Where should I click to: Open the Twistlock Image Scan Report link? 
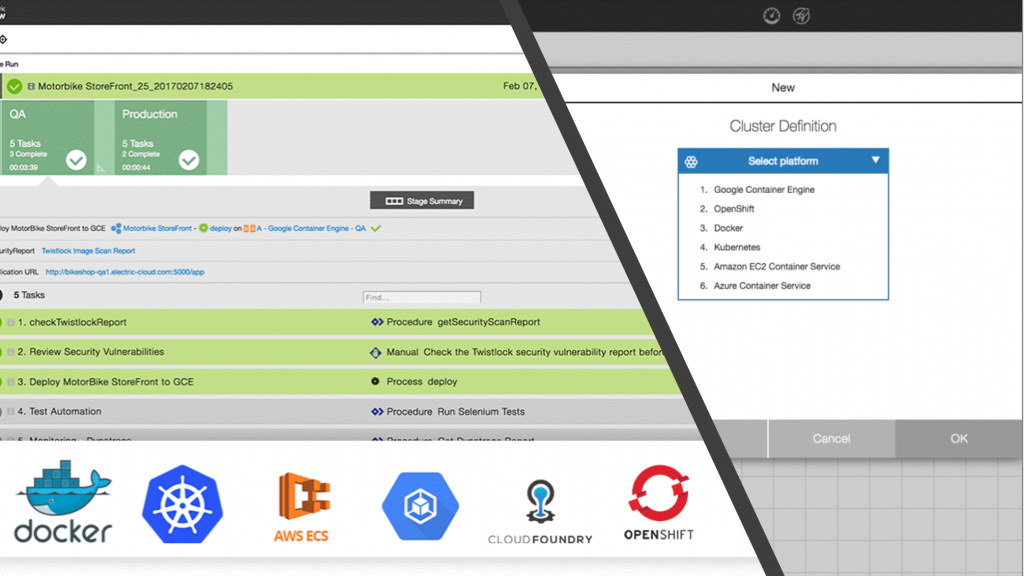(88, 251)
